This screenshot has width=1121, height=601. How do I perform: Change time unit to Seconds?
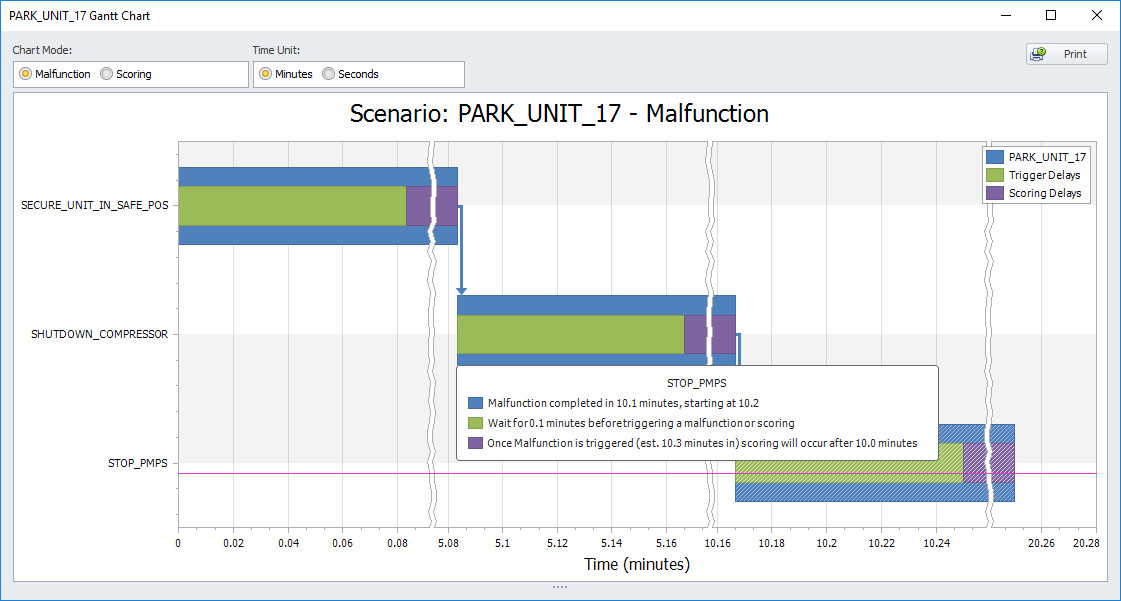(328, 74)
